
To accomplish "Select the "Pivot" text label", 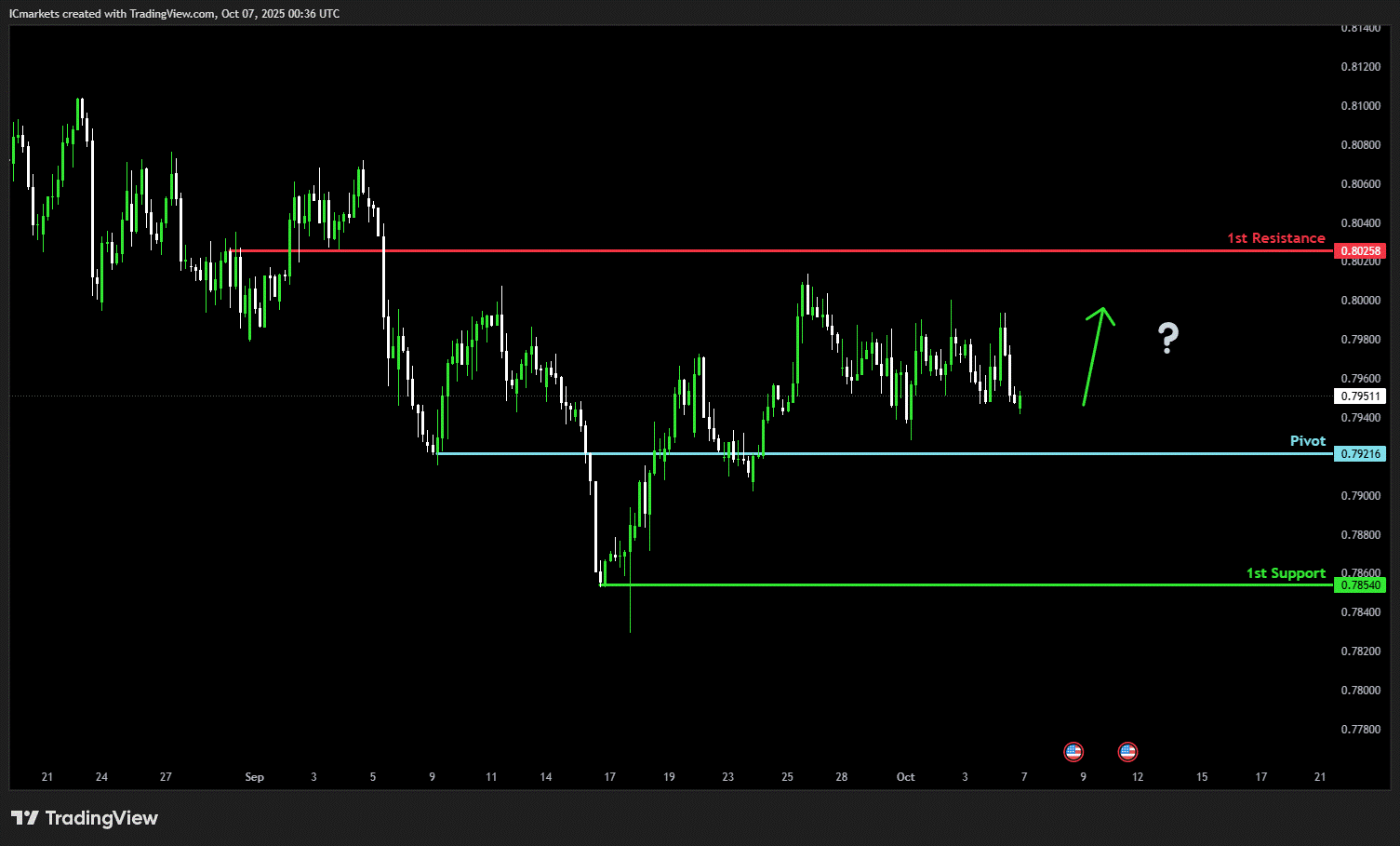I will coord(1307,441).
